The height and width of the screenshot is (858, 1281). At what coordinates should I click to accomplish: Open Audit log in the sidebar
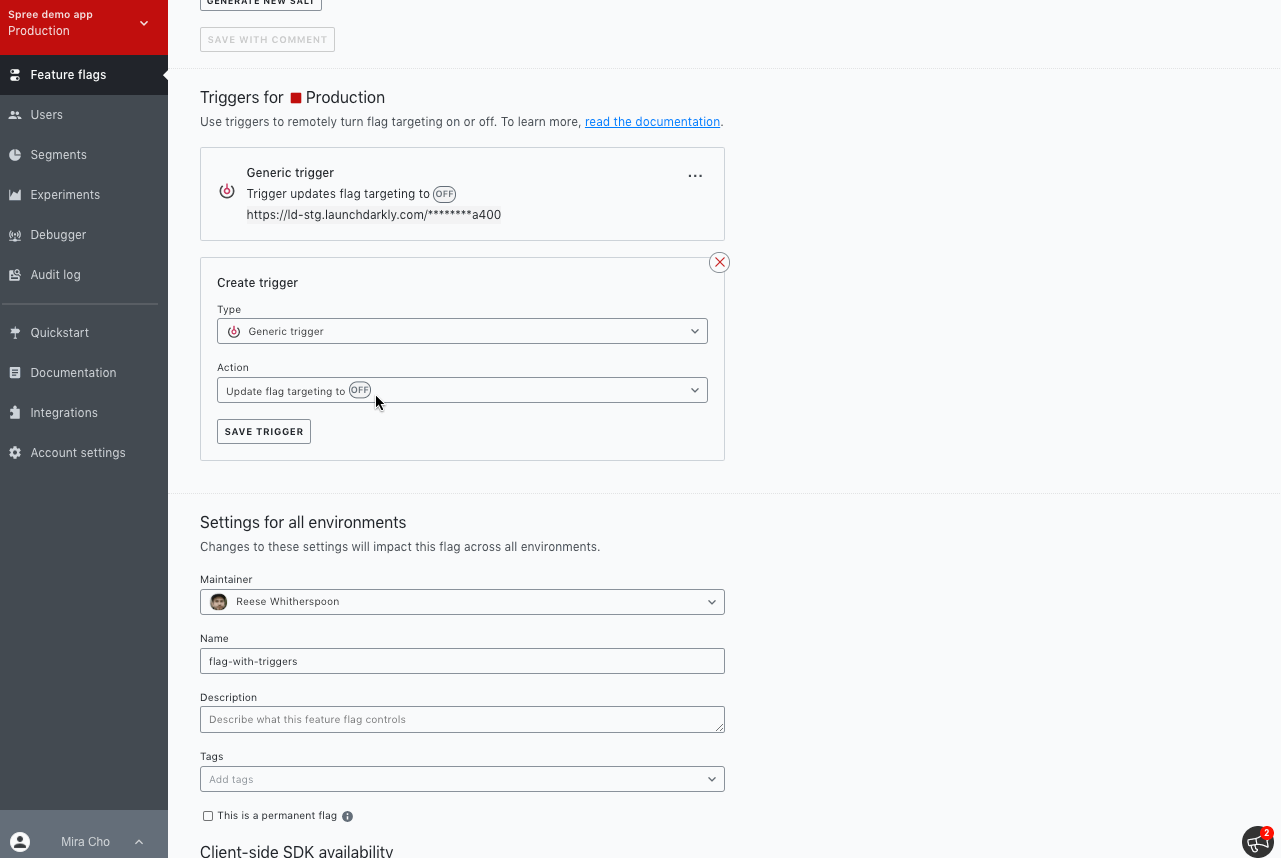tap(55, 275)
